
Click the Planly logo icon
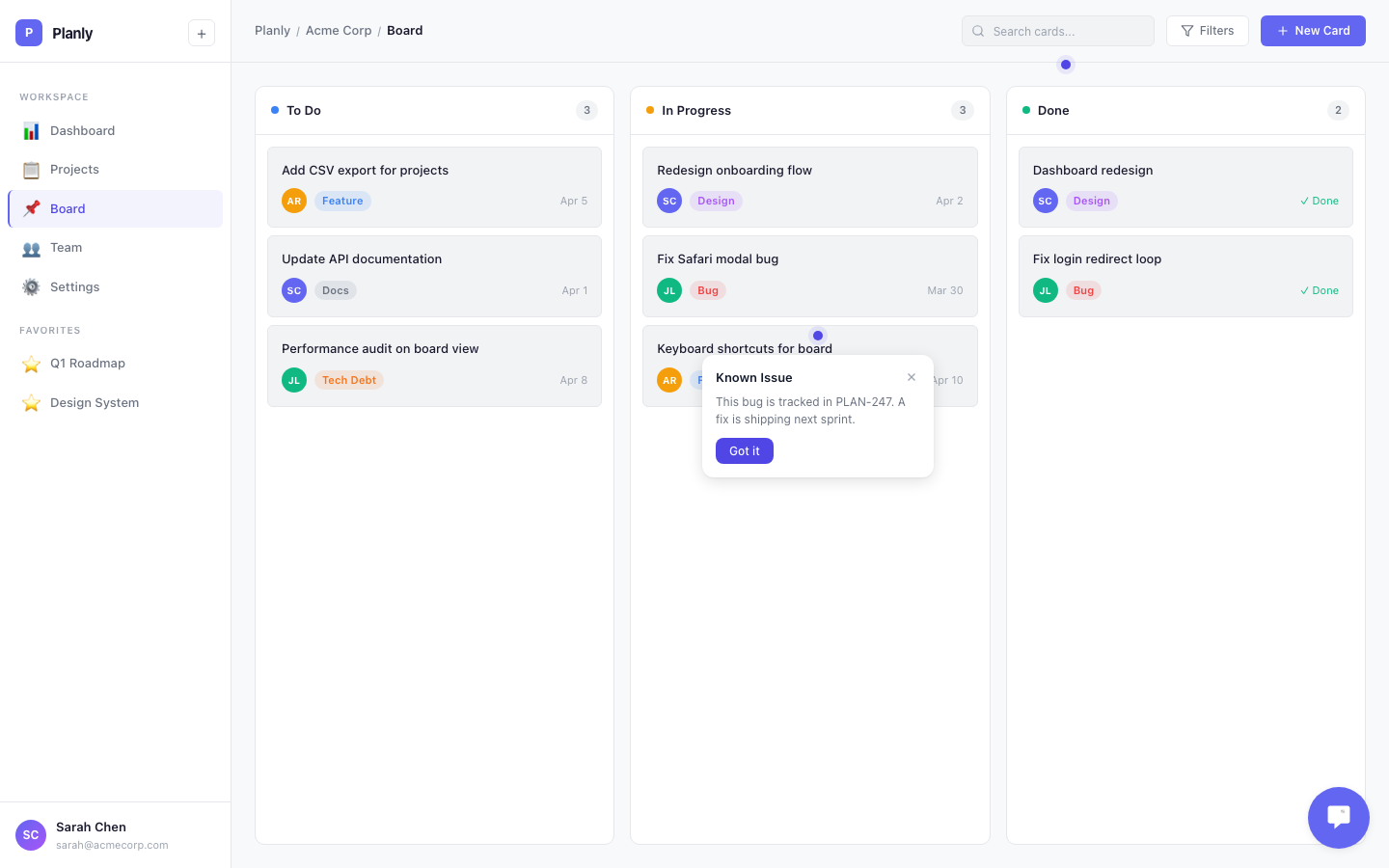pos(29,33)
